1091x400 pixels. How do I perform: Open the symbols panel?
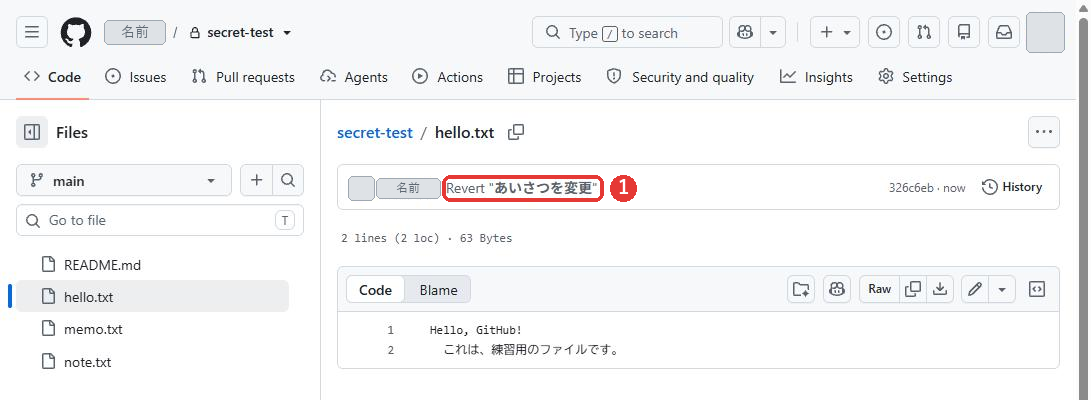tap(1037, 289)
